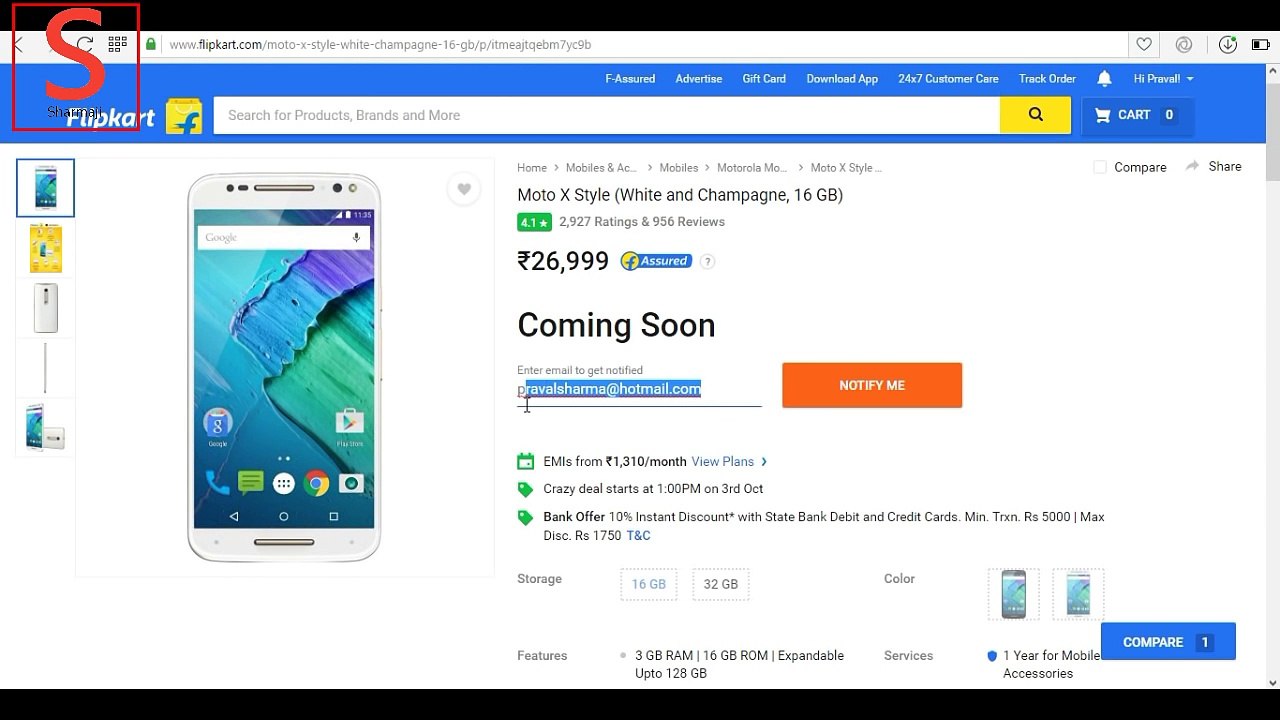This screenshot has width=1280, height=720.
Task: Open the browser downloads arrow icon
Action: point(1227,44)
